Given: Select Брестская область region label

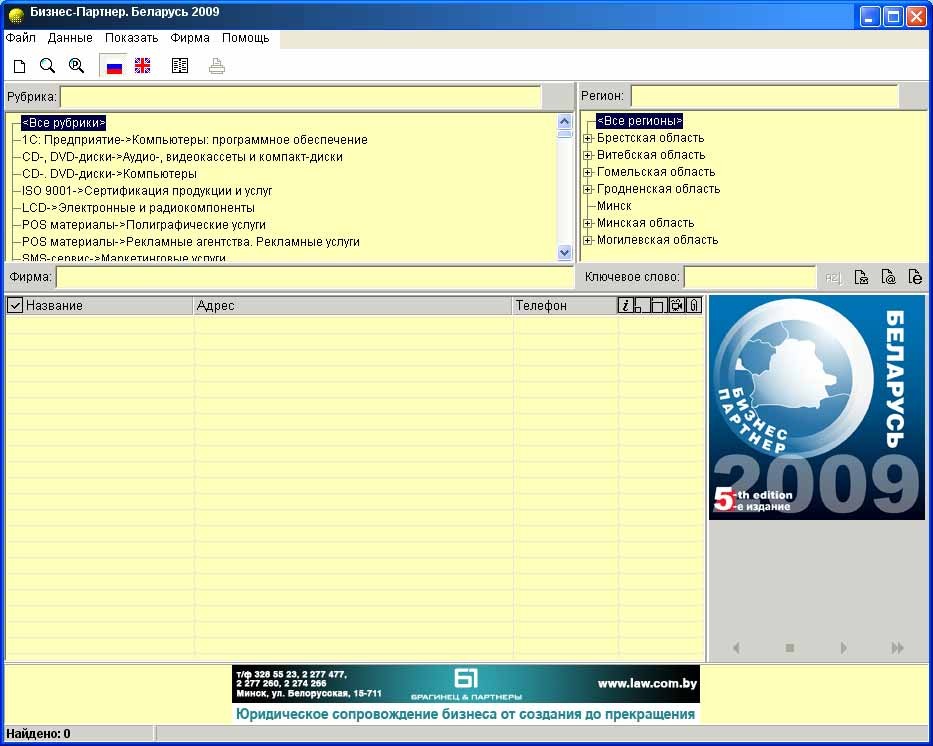Looking at the screenshot, I should (650, 138).
